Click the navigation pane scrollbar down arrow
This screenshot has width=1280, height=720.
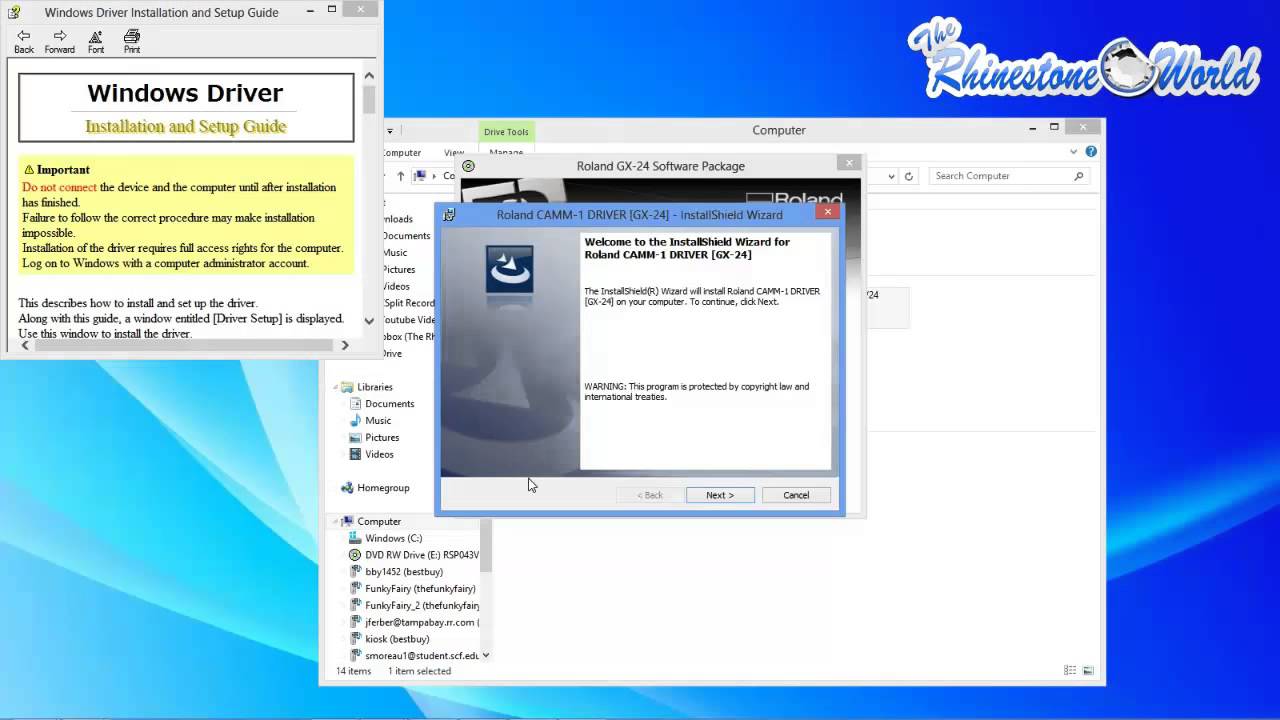click(x=486, y=656)
